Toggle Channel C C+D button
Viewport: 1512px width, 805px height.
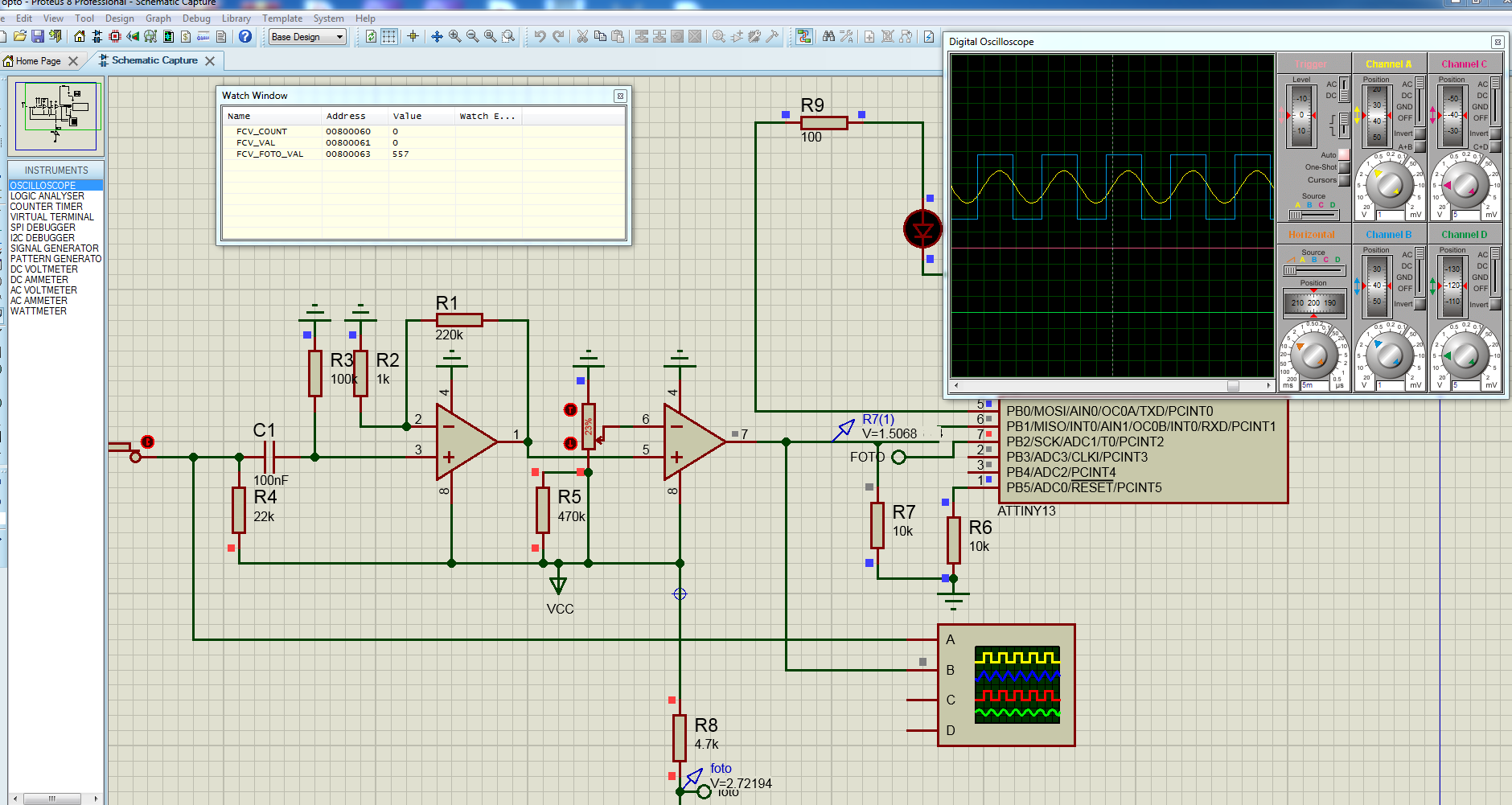tap(1495, 146)
